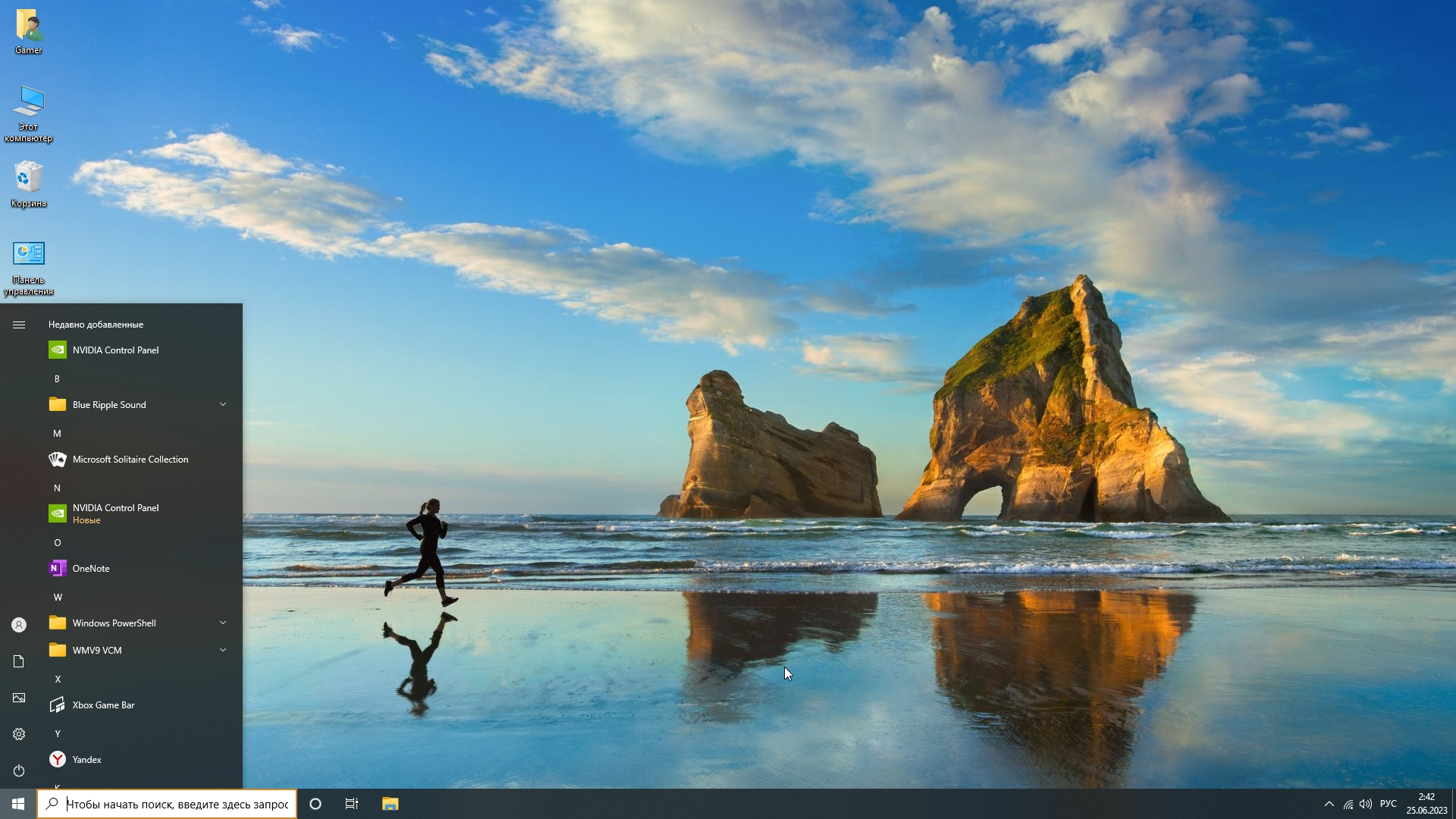Open Task View on the taskbar

point(352,804)
